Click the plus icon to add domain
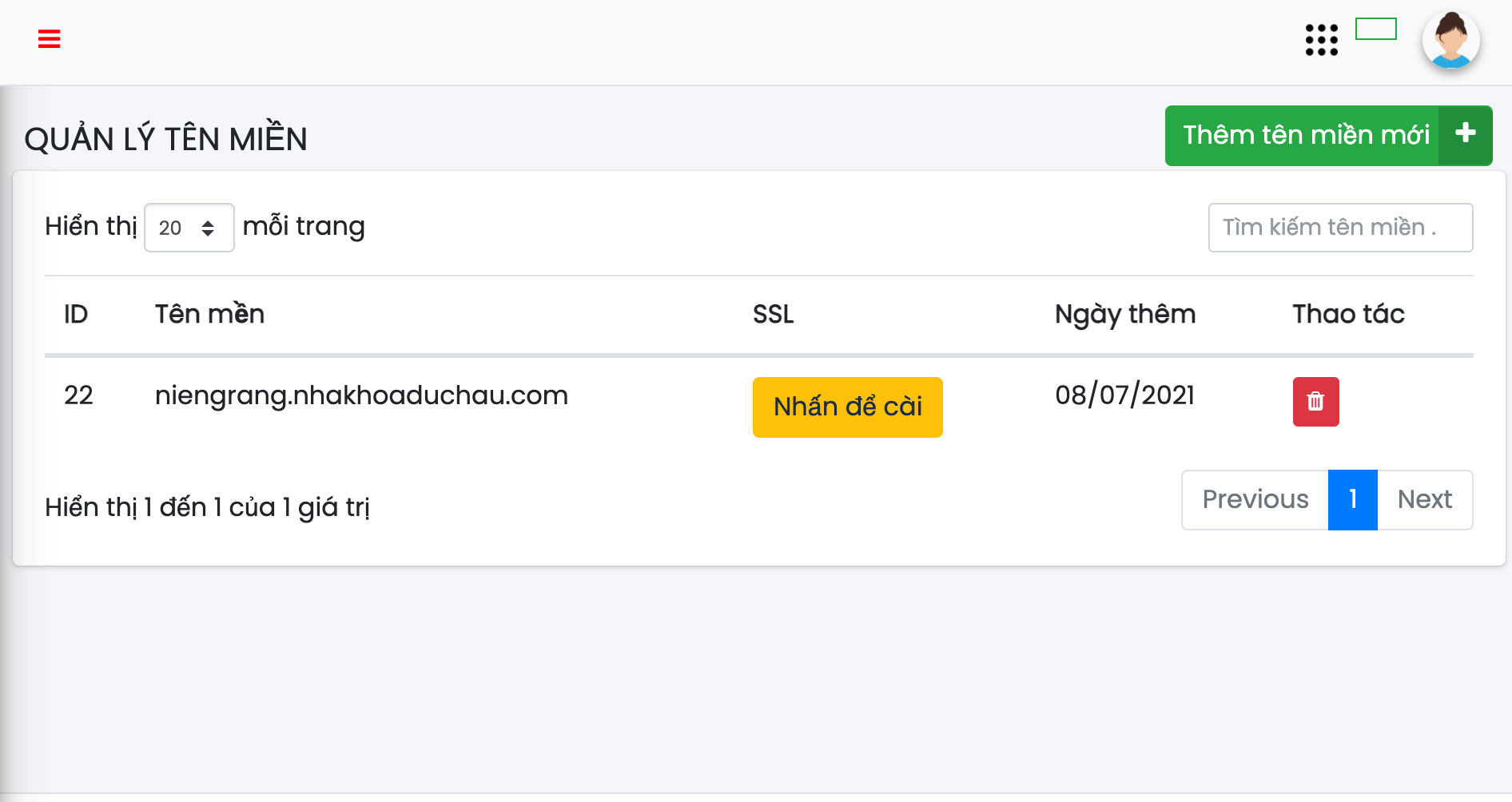The height and width of the screenshot is (802, 1512). (x=1465, y=134)
